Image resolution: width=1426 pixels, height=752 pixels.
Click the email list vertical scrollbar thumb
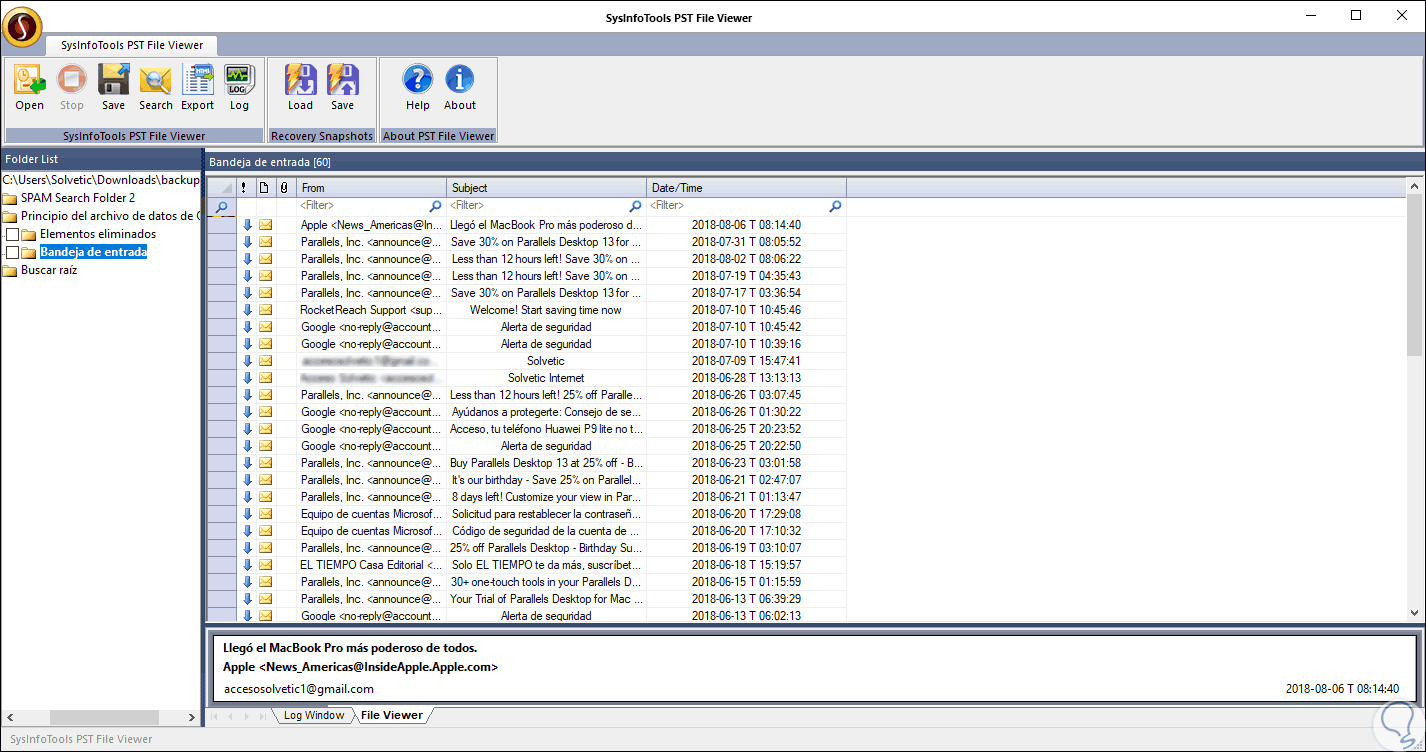(x=1415, y=275)
